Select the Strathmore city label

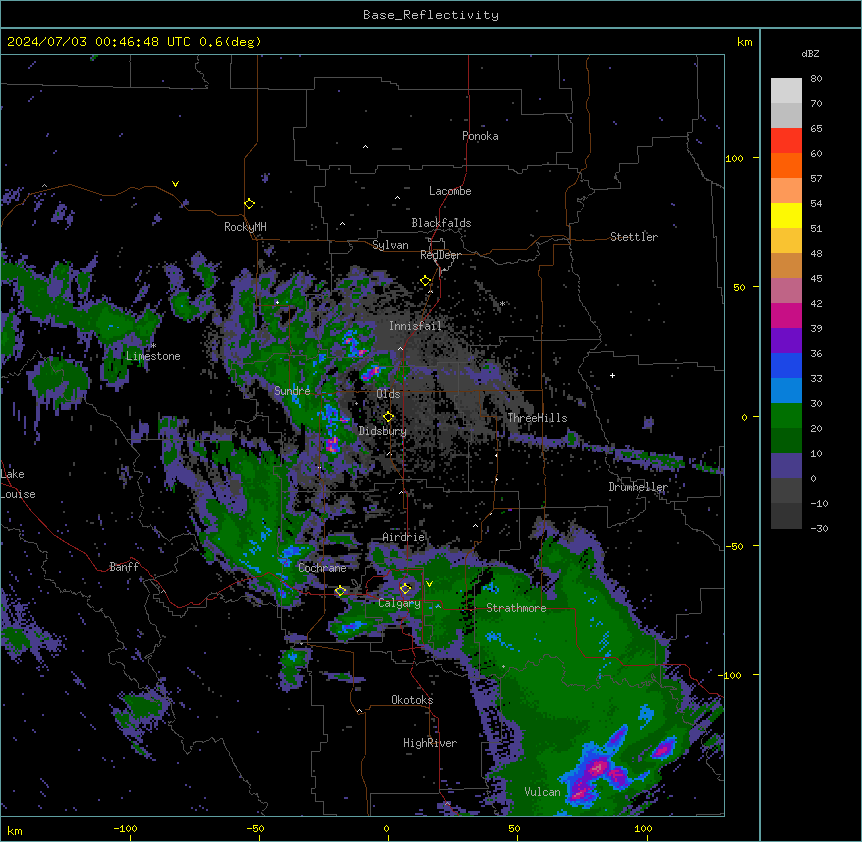point(516,608)
